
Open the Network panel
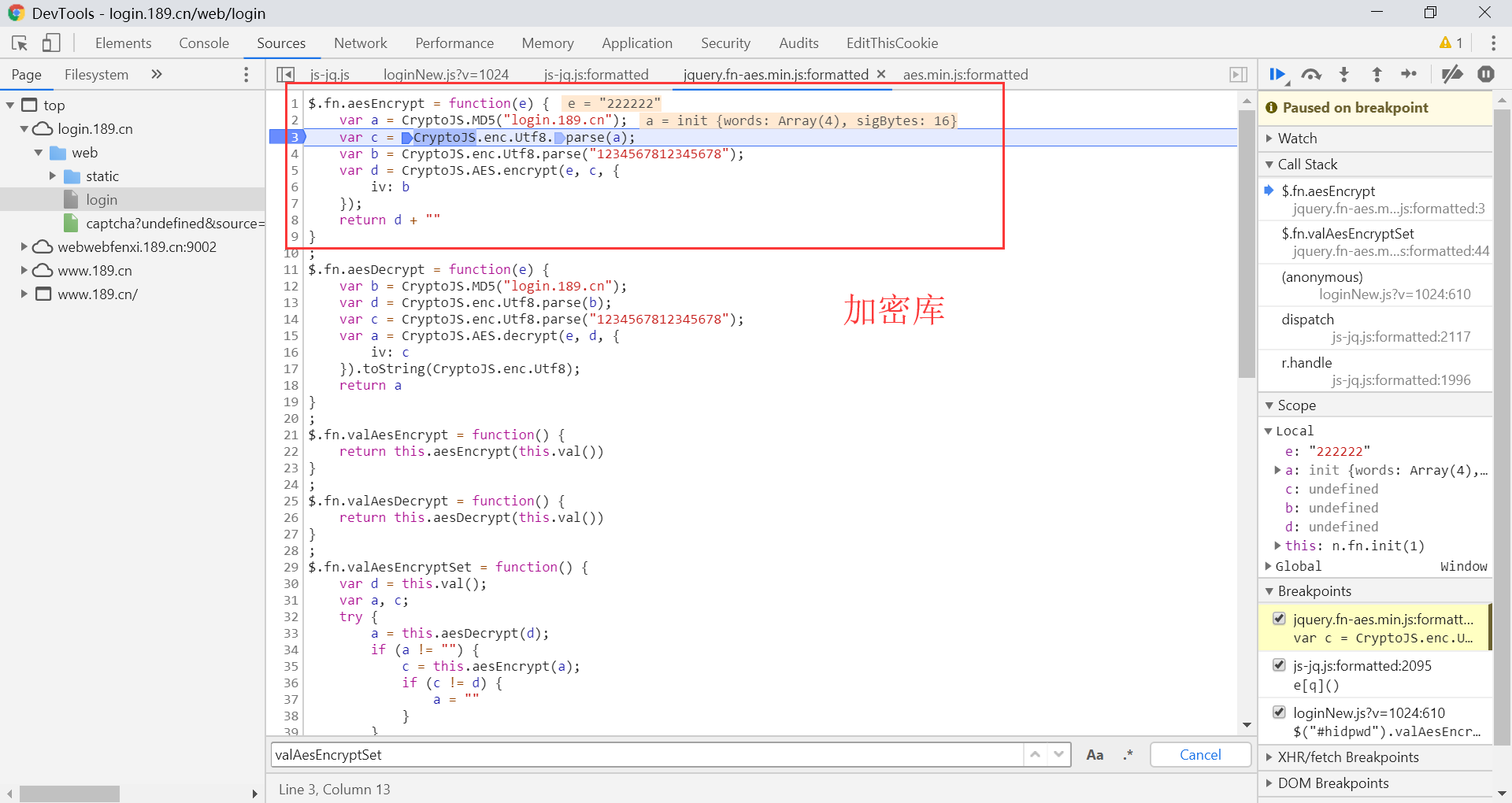(x=361, y=43)
